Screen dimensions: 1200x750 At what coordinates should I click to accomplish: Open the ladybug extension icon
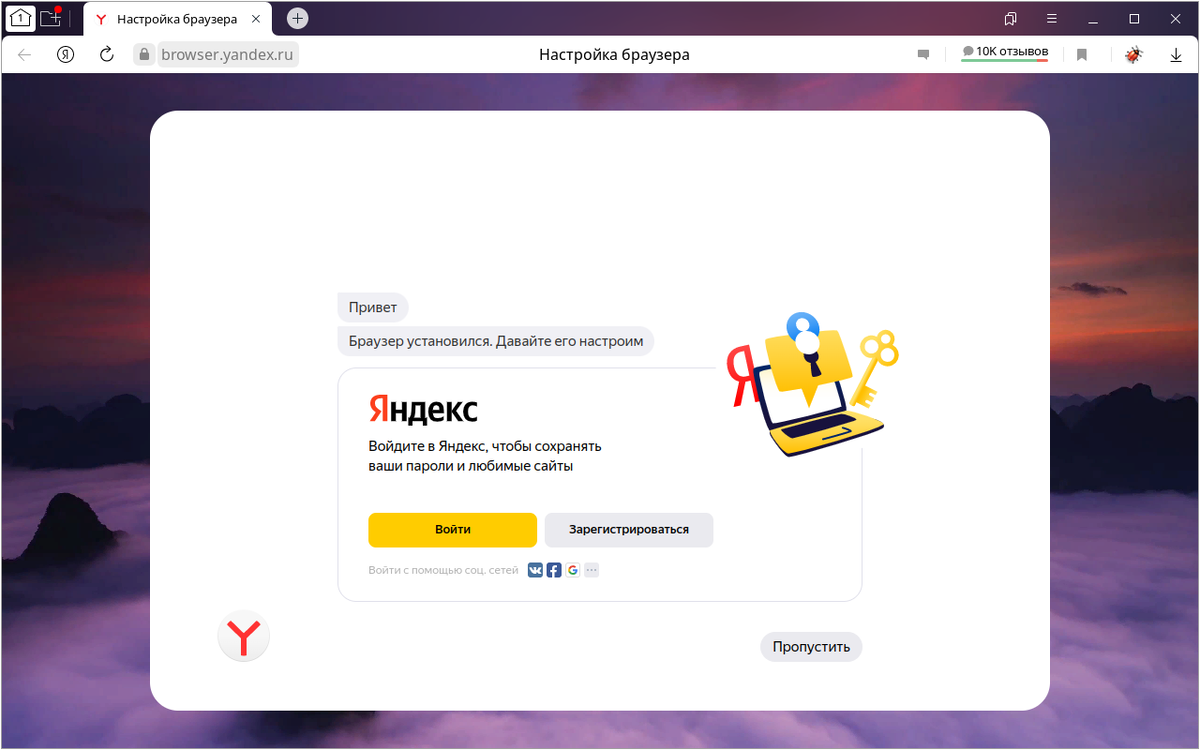(1133, 55)
